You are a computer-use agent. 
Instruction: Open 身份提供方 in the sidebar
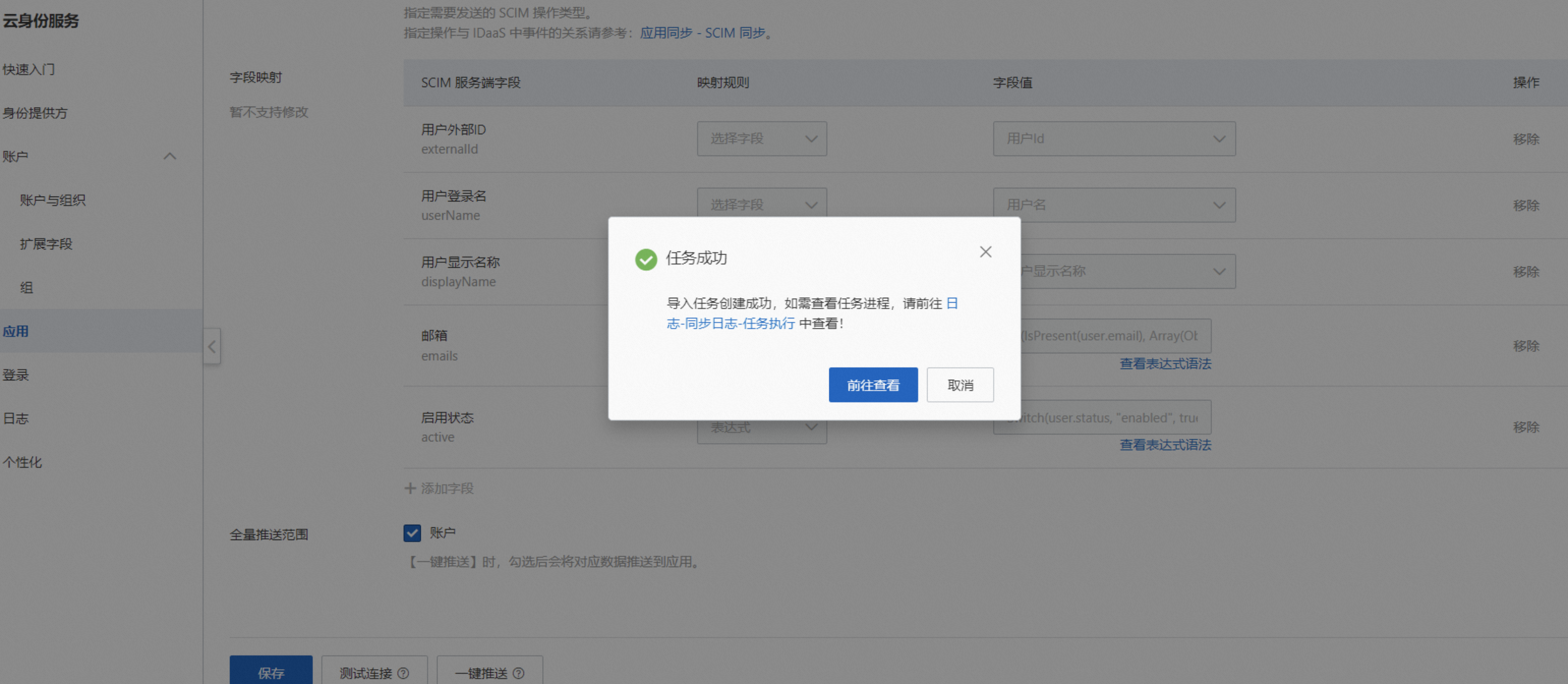click(35, 113)
